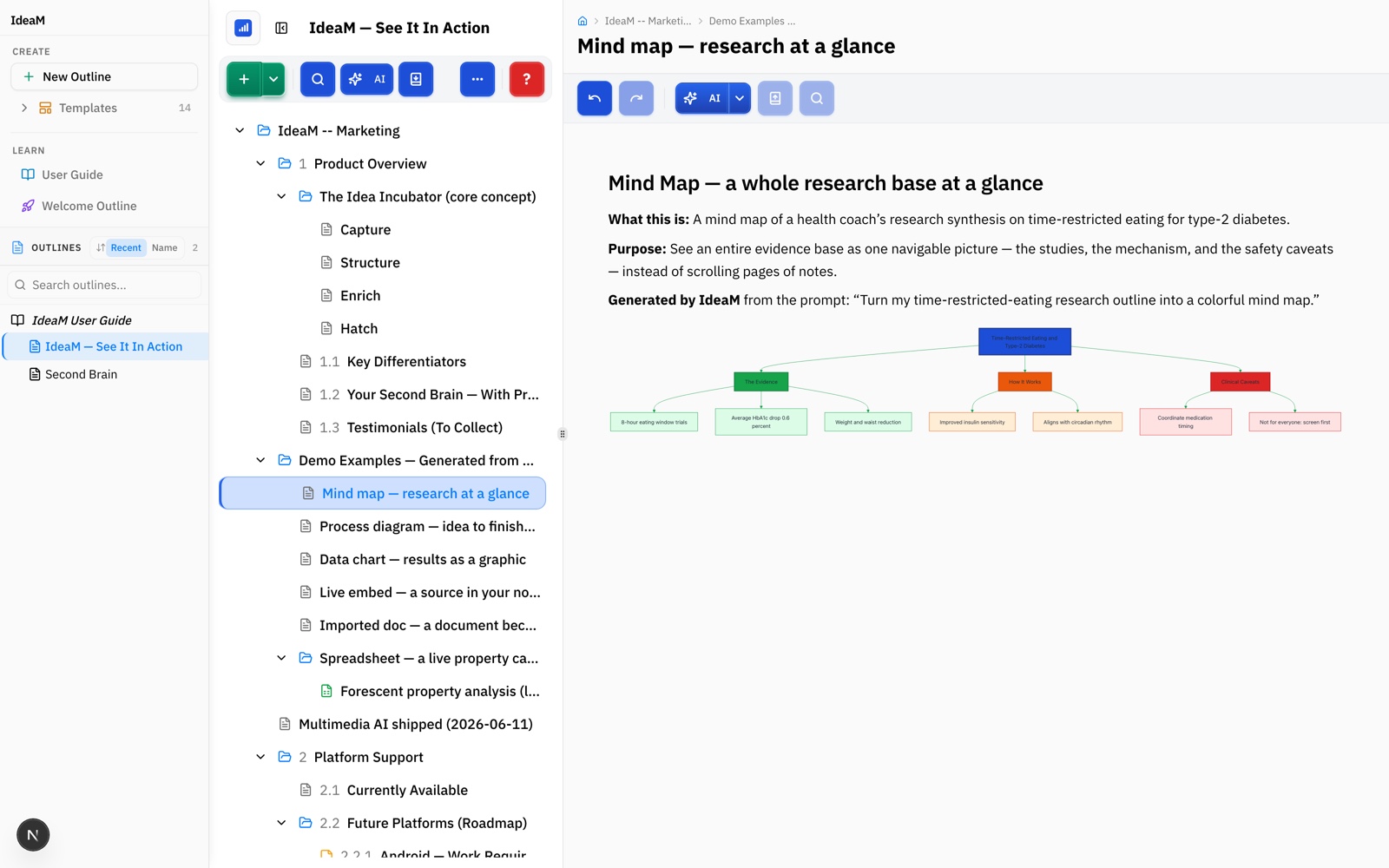Expand the Templates section chevron
The width and height of the screenshot is (1389, 868).
coord(24,108)
